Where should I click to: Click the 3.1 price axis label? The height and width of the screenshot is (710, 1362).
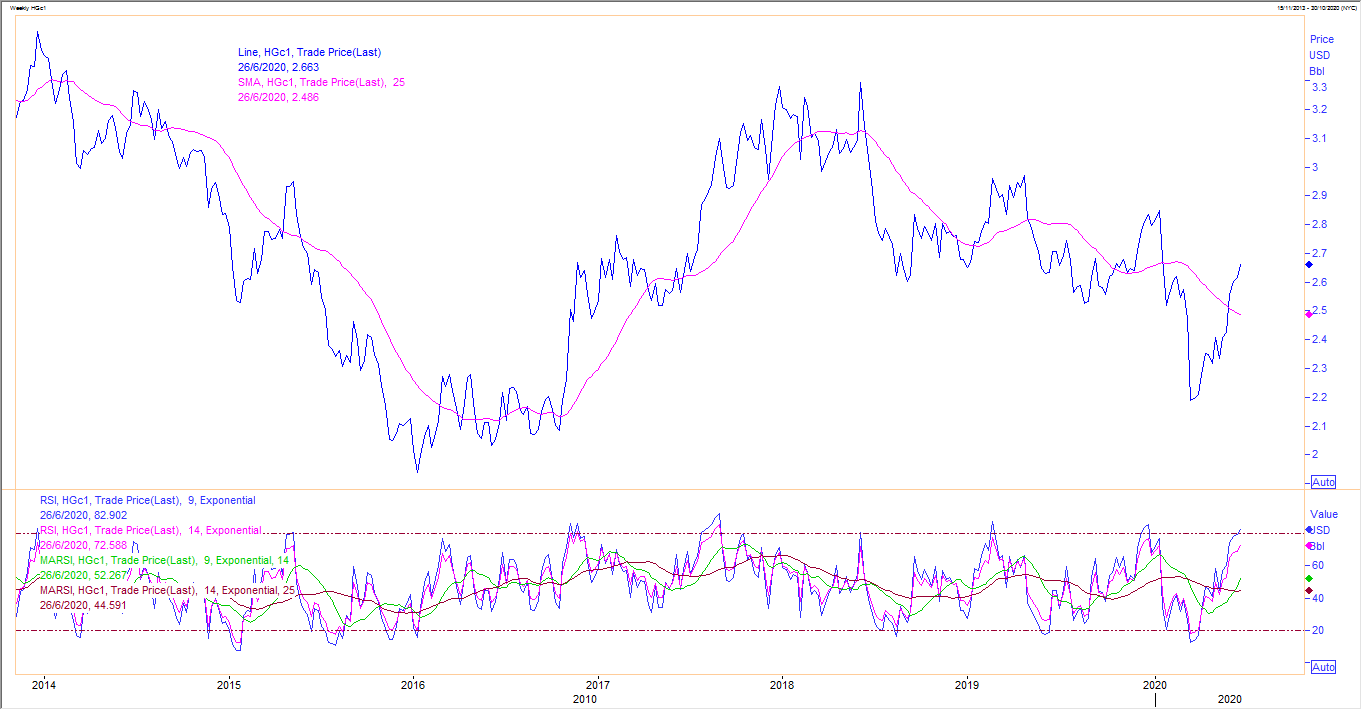(1319, 139)
